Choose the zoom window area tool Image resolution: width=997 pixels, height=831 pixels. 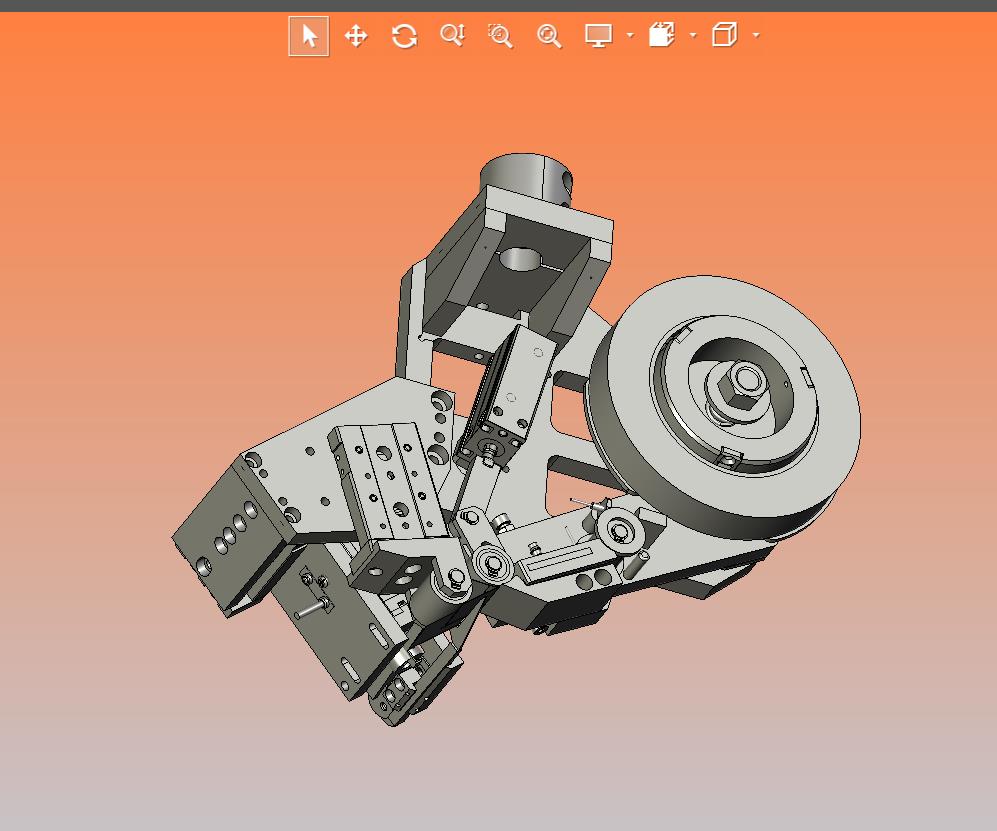click(500, 36)
